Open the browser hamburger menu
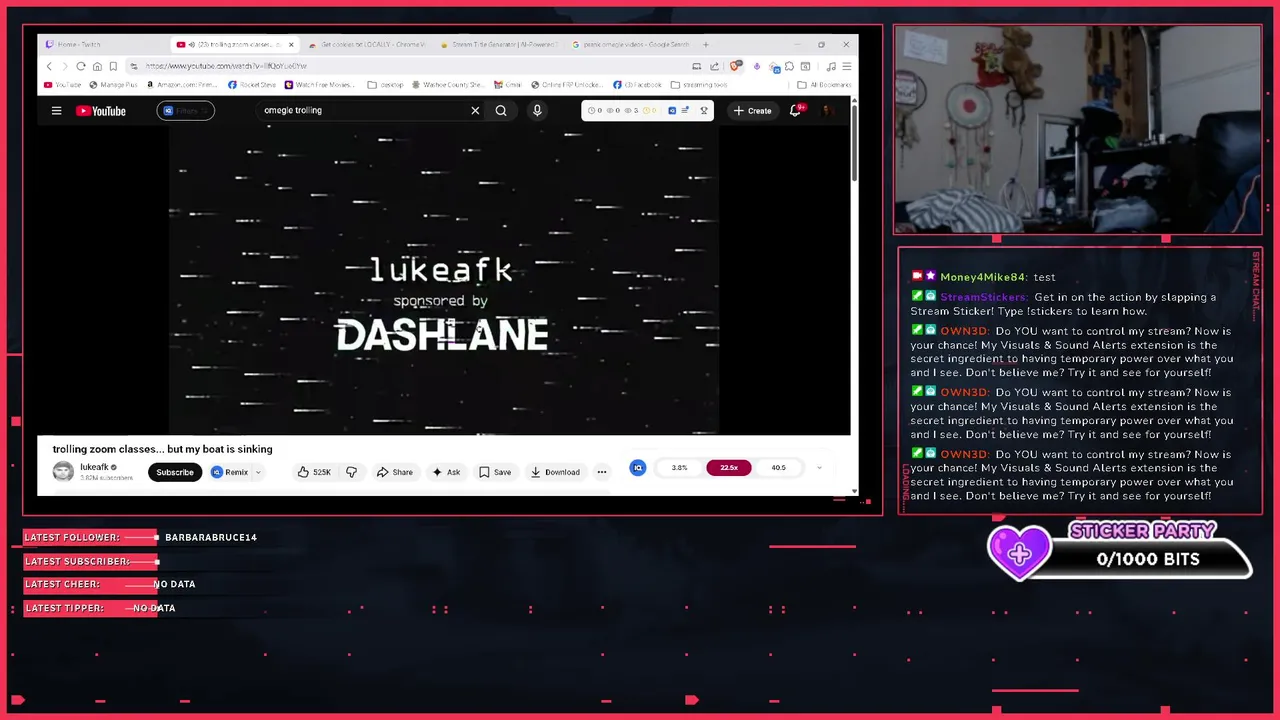 846,66
